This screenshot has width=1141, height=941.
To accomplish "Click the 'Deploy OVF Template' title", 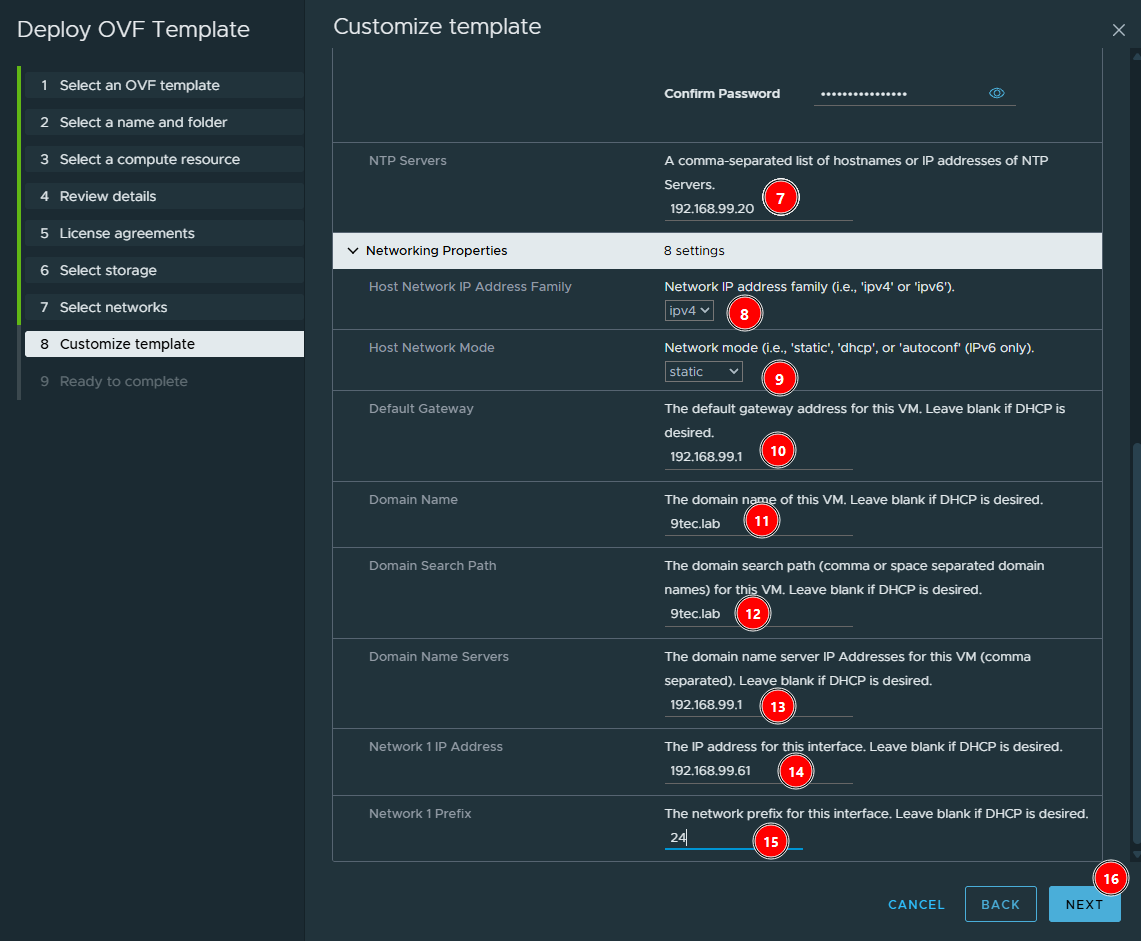I will (x=133, y=30).
